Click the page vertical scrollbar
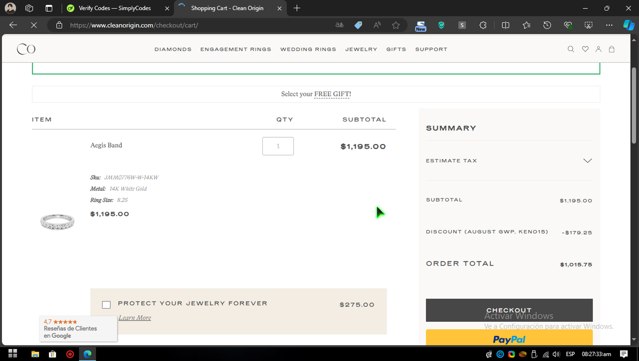This screenshot has height=361, width=639. pyautogui.click(x=634, y=106)
